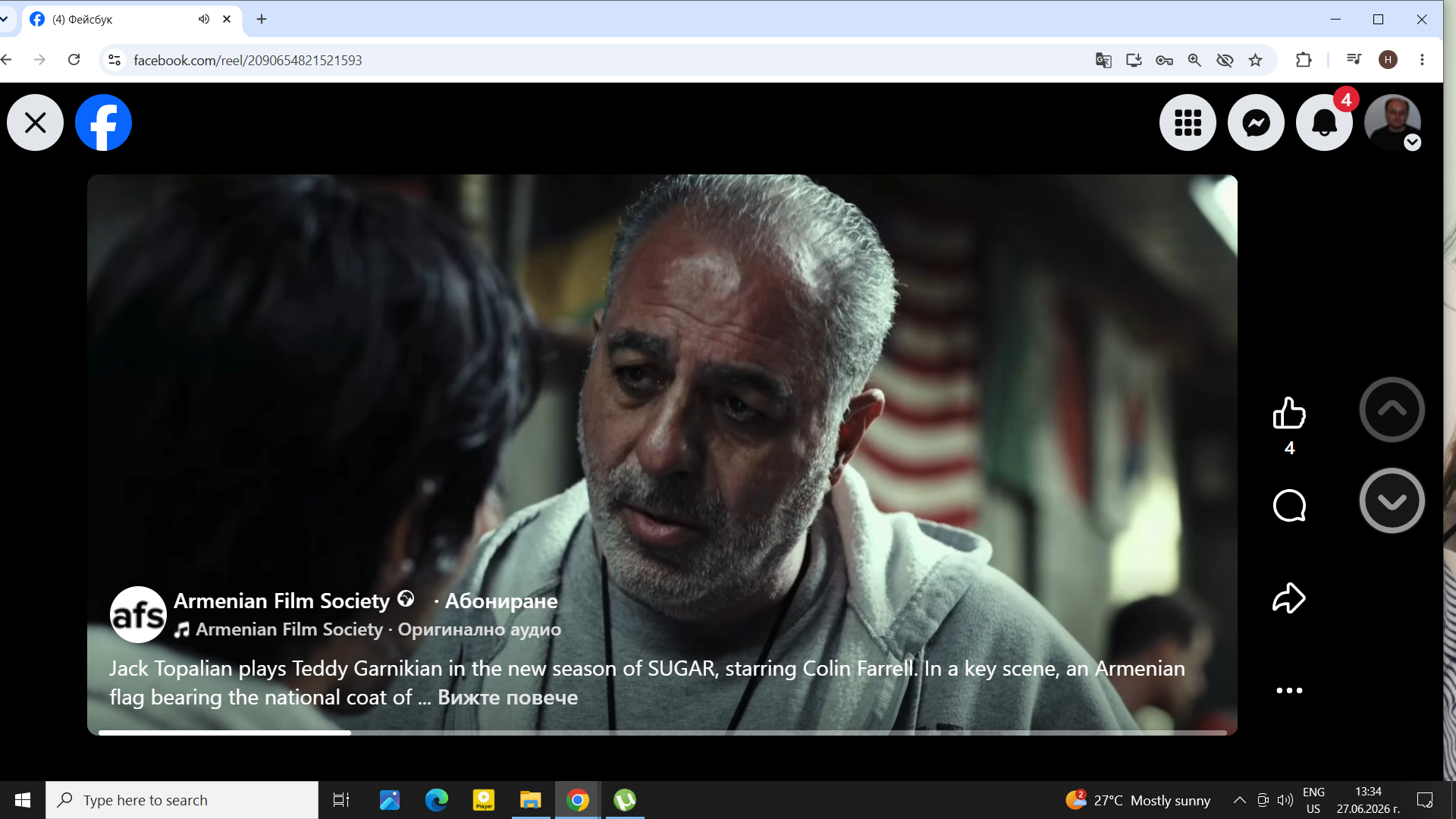Open the tab search dropdown
This screenshot has width=1456, height=819.
point(5,19)
